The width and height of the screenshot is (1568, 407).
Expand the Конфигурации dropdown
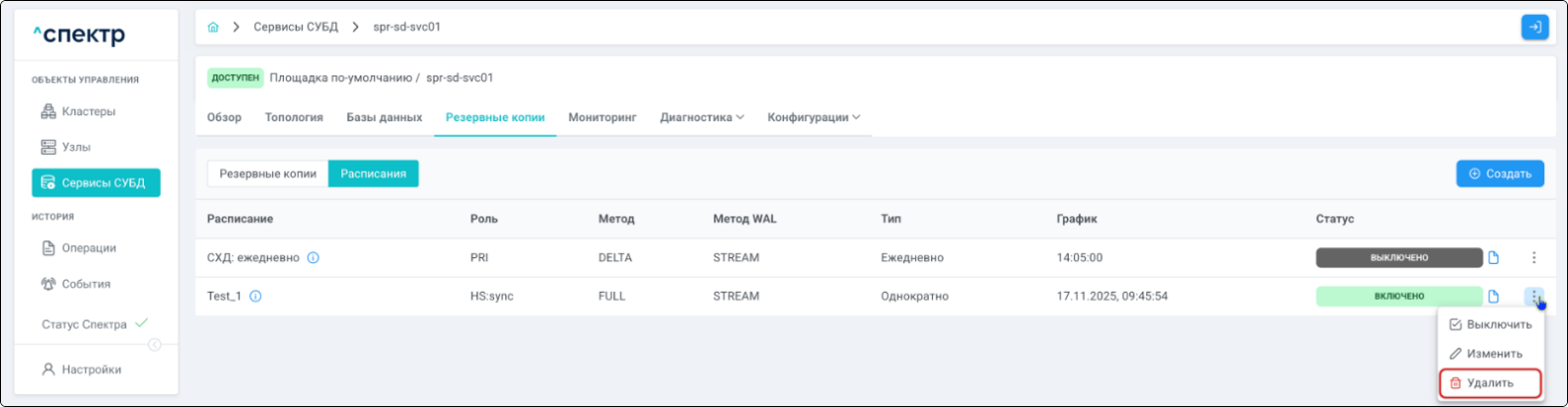(813, 117)
